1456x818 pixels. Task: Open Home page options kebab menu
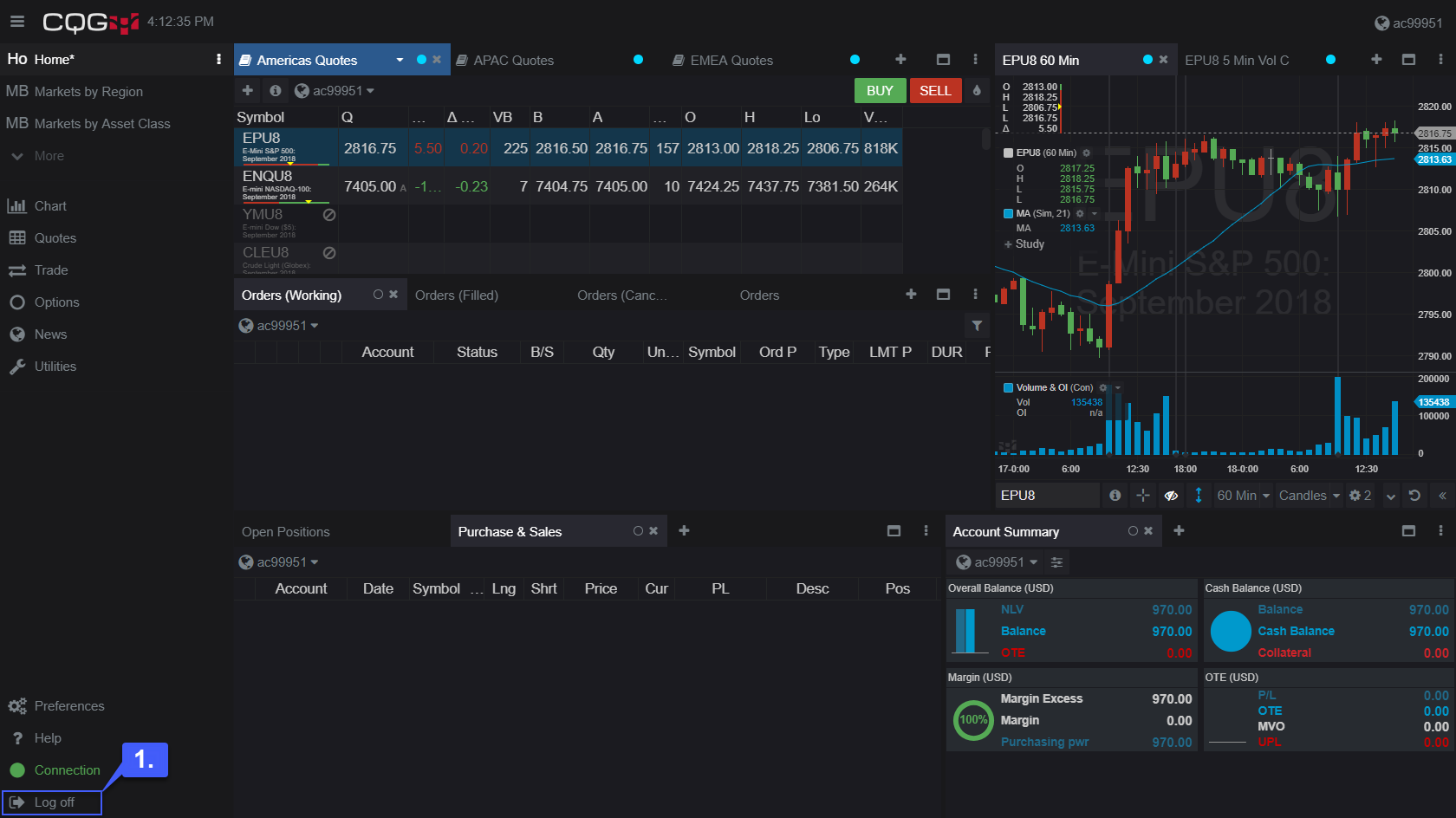tap(218, 59)
